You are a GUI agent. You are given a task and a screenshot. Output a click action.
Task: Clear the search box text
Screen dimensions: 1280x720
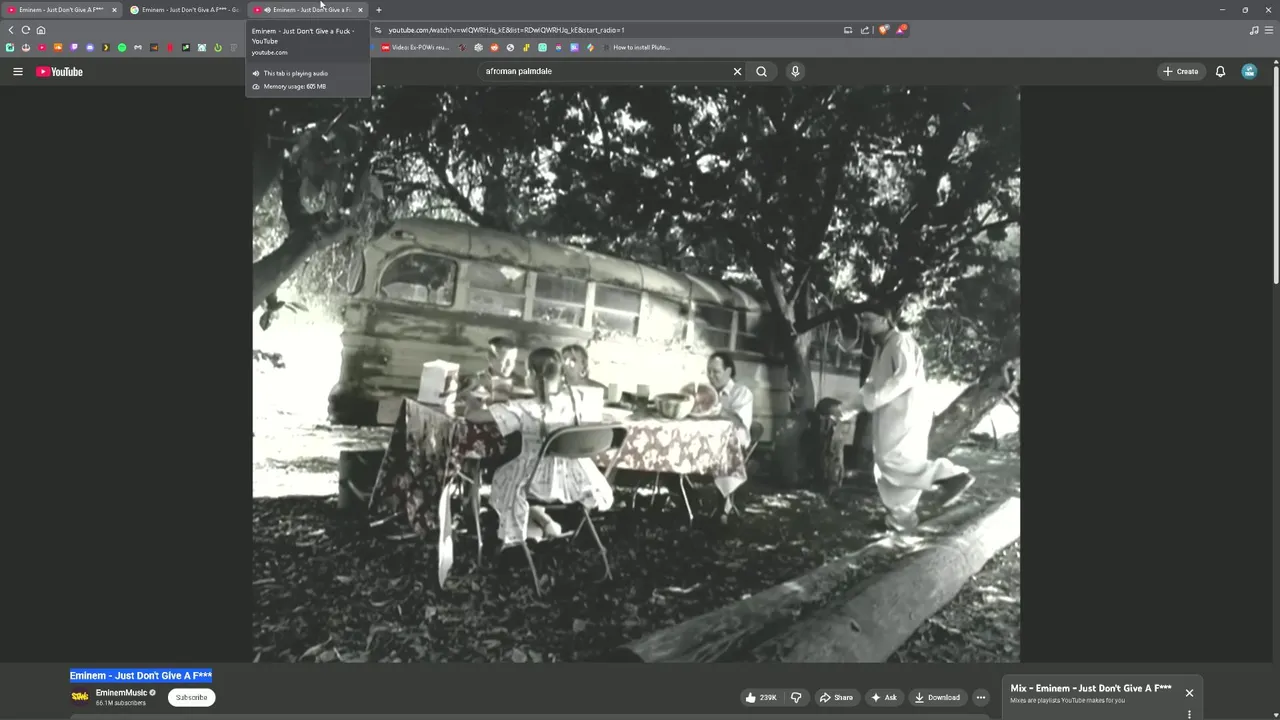point(737,71)
